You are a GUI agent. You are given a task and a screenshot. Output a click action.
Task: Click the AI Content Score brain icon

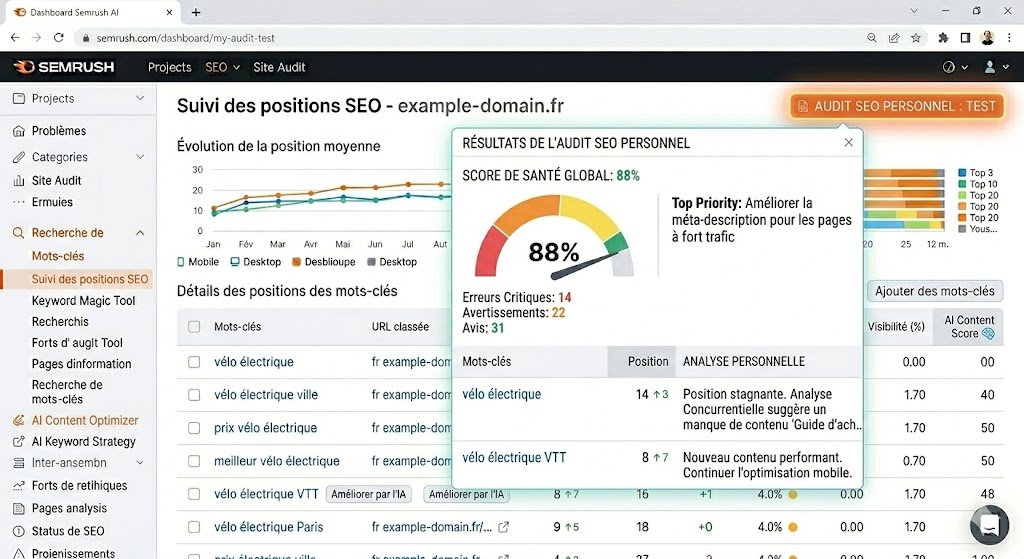pyautogui.click(x=988, y=334)
